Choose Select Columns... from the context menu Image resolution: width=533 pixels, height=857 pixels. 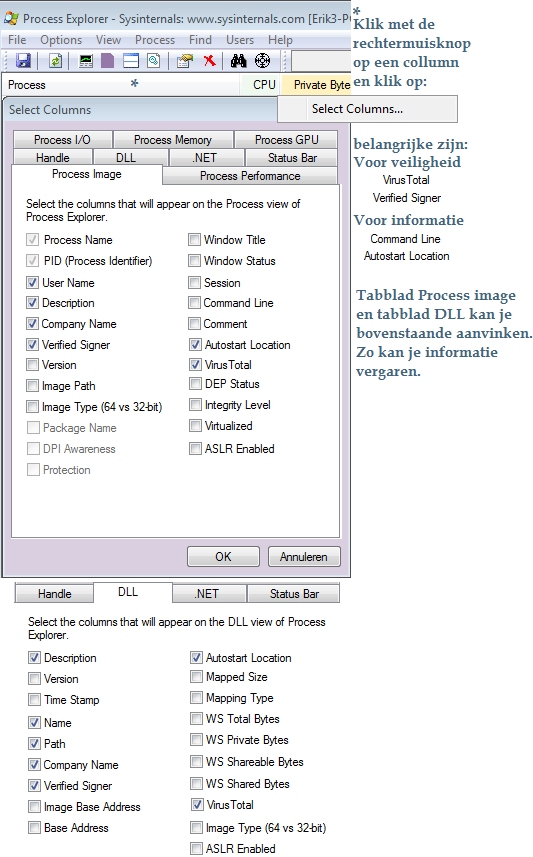(x=367, y=109)
